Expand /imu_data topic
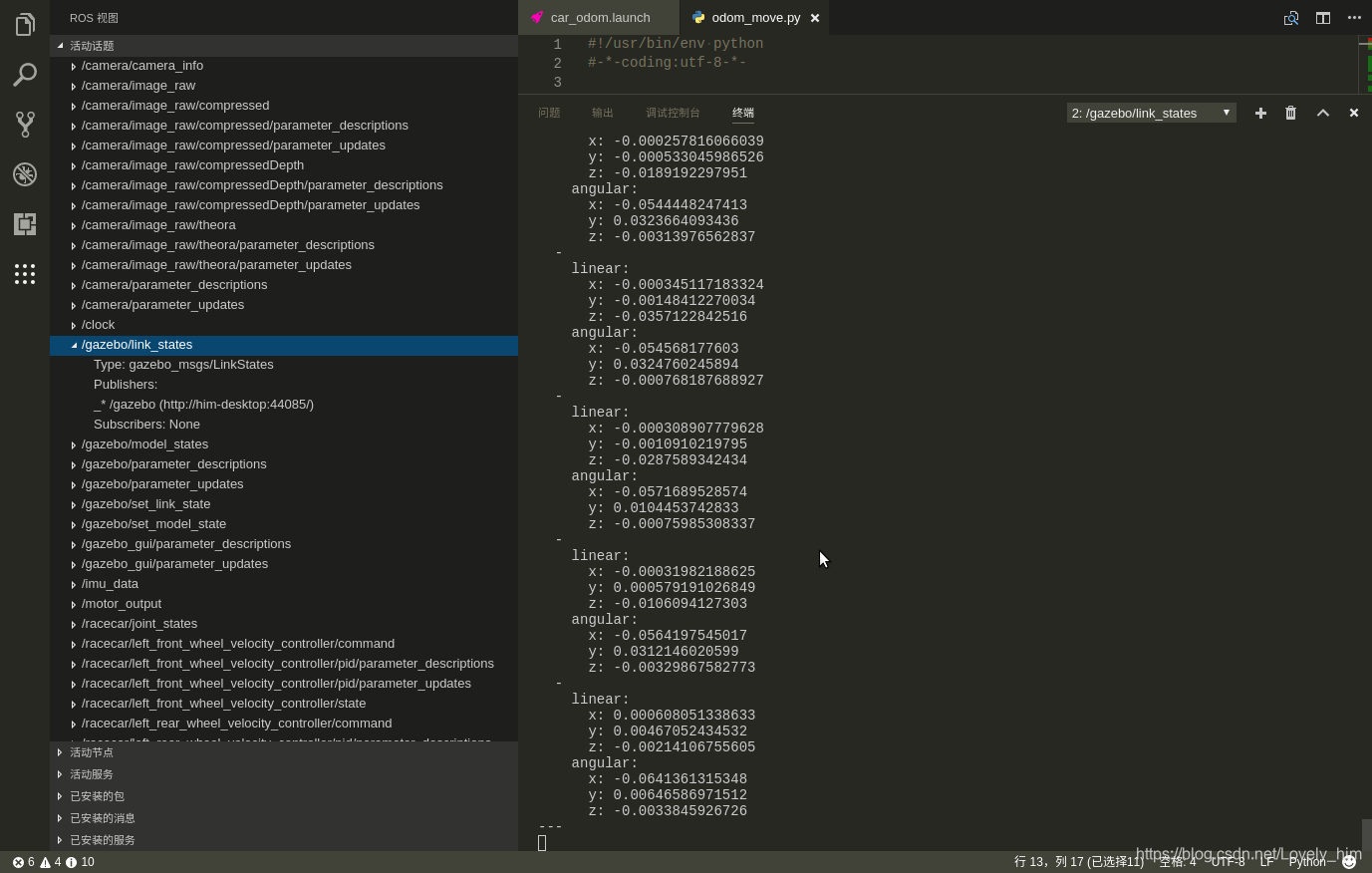 coord(74,584)
